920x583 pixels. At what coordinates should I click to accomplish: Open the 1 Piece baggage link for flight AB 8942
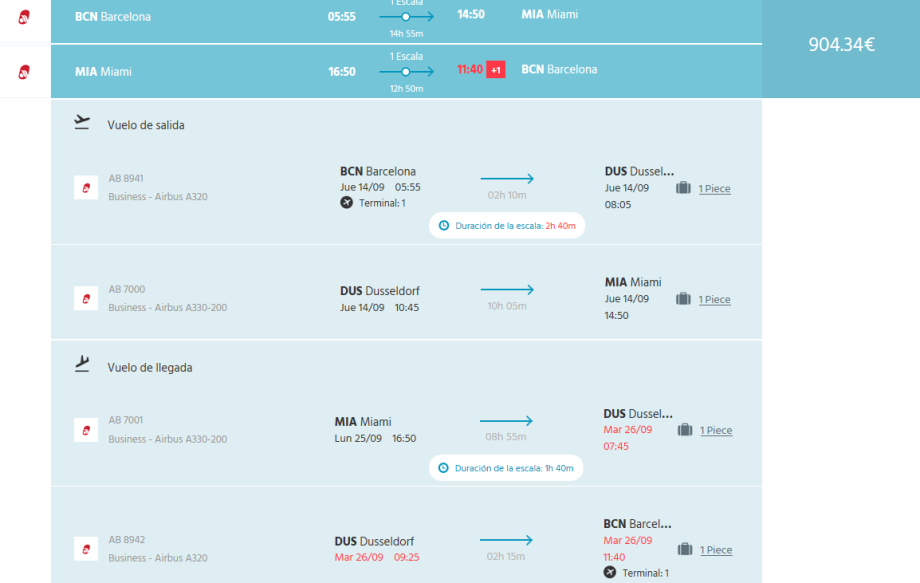(x=715, y=550)
